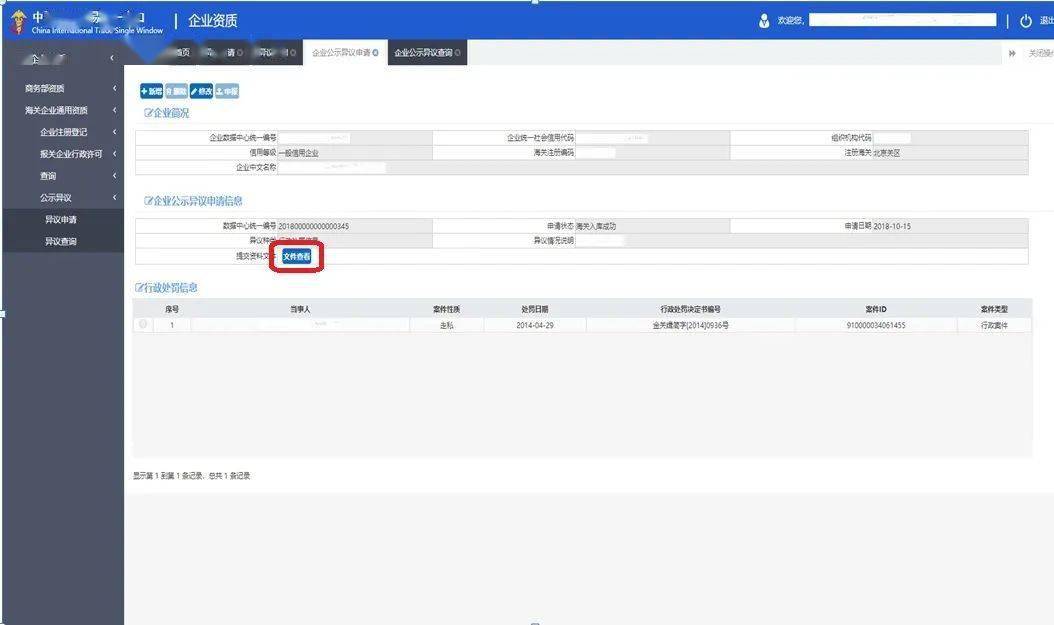1054x625 pixels.
Task: Click the double-arrow tab scroll icon
Action: coord(1012,53)
